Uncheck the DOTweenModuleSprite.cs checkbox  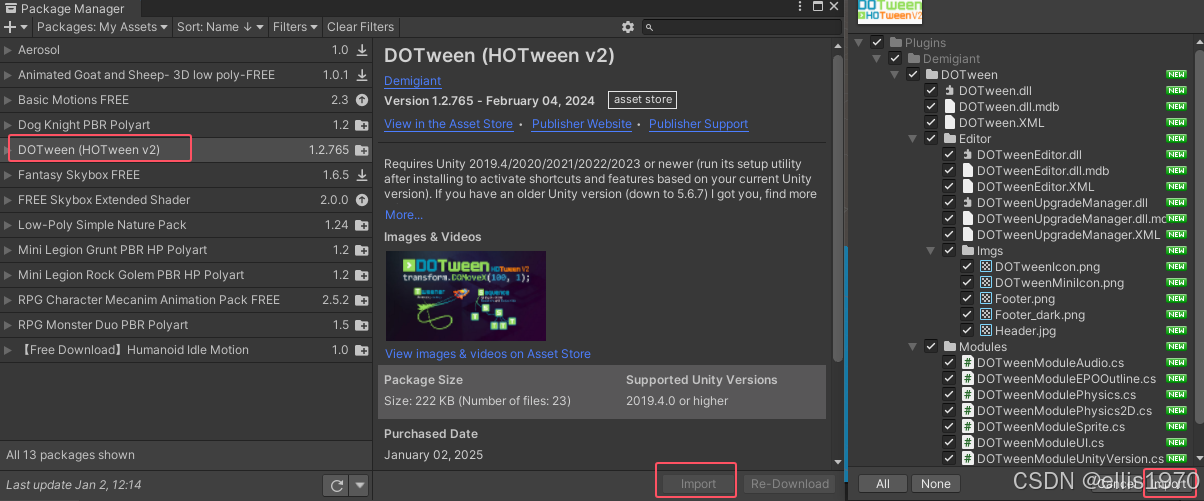(949, 427)
